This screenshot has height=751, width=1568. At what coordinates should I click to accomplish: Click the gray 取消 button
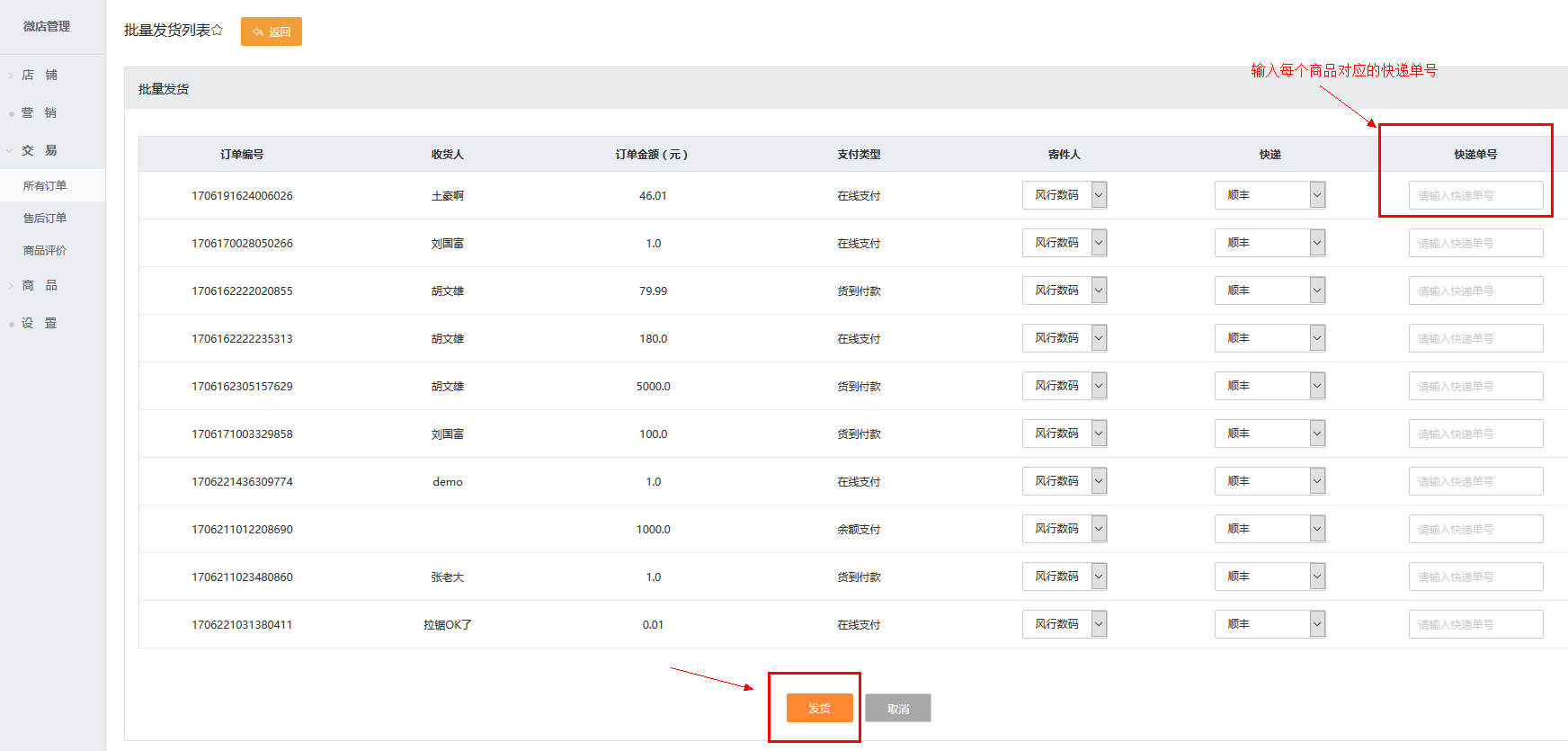[x=898, y=709]
